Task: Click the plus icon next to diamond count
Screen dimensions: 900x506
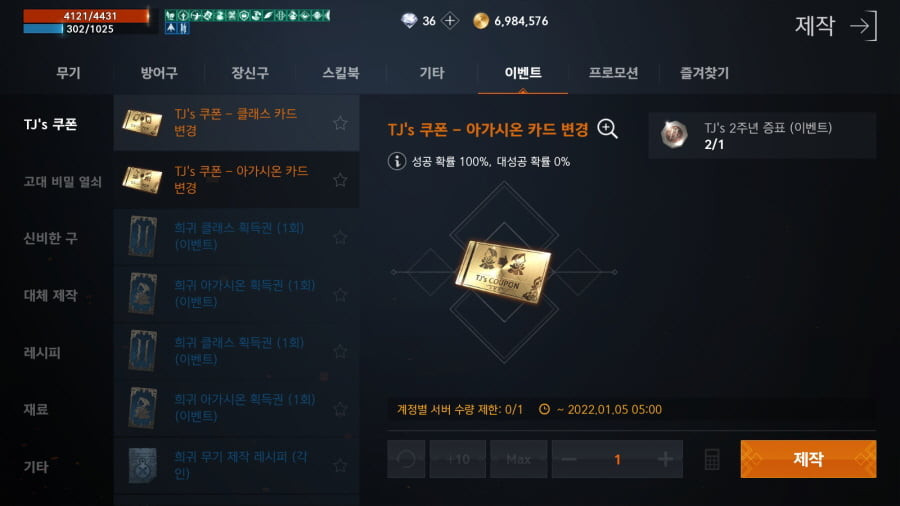Action: point(450,21)
